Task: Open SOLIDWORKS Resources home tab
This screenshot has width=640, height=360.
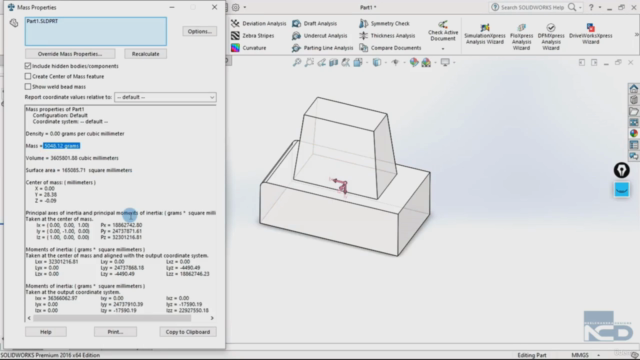Action: [x=633, y=88]
